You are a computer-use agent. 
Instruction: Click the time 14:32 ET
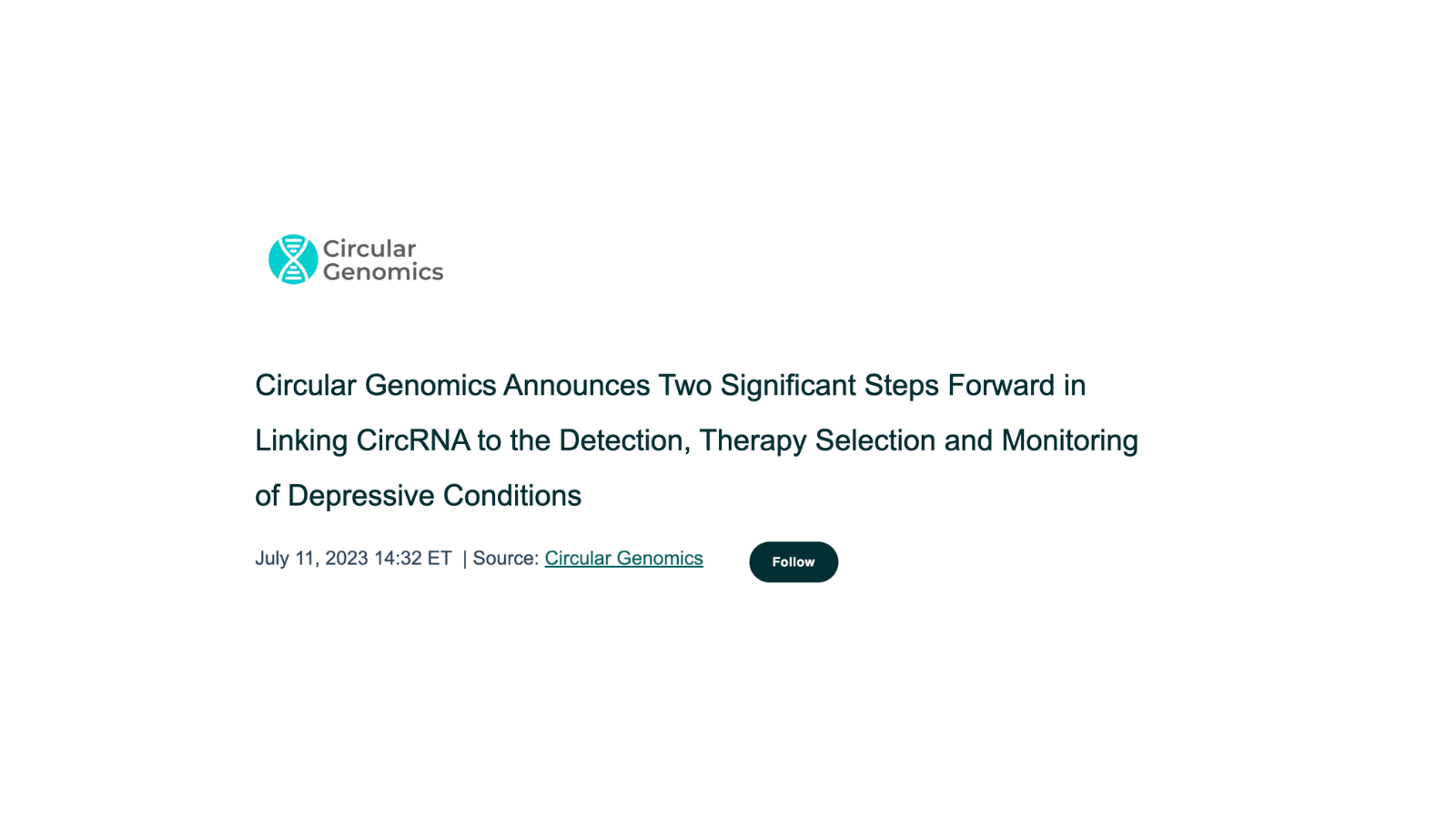pyautogui.click(x=412, y=558)
